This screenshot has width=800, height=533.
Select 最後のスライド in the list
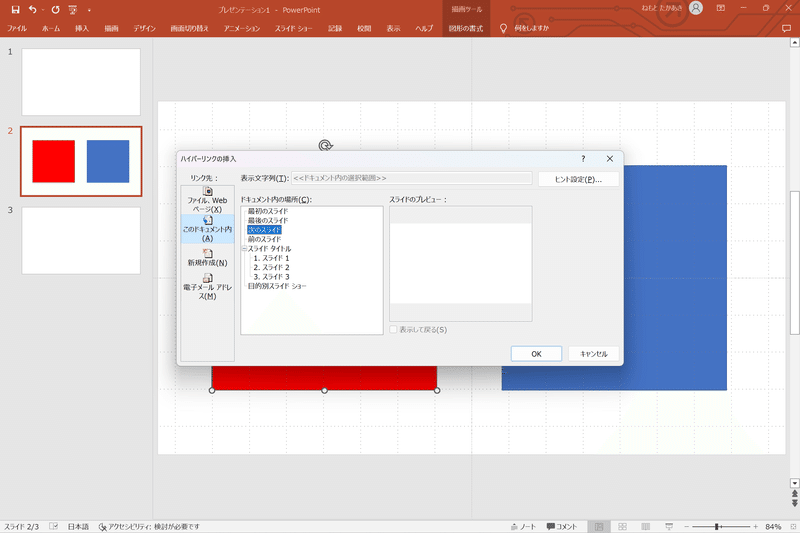click(268, 220)
